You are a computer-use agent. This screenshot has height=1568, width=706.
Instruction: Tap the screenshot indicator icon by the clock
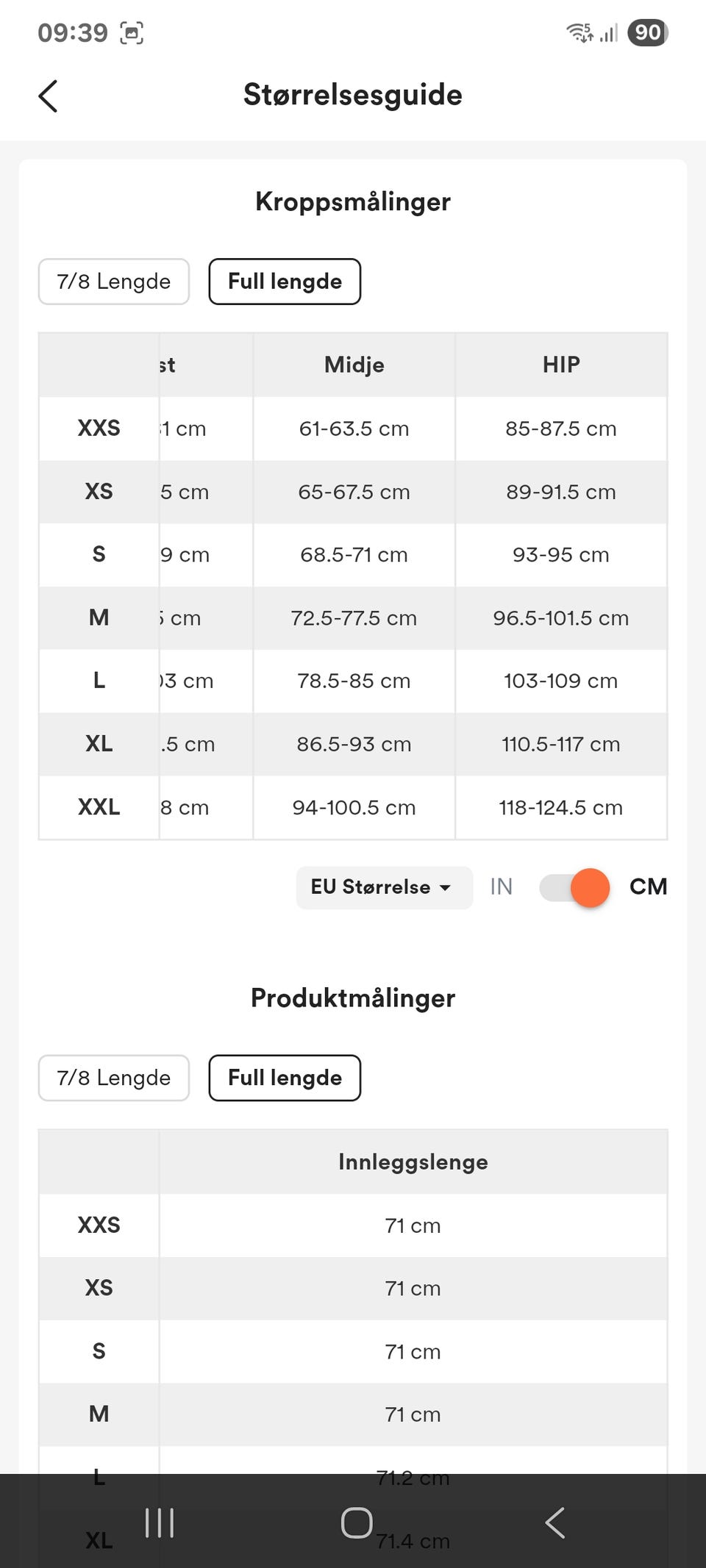pyautogui.click(x=132, y=33)
